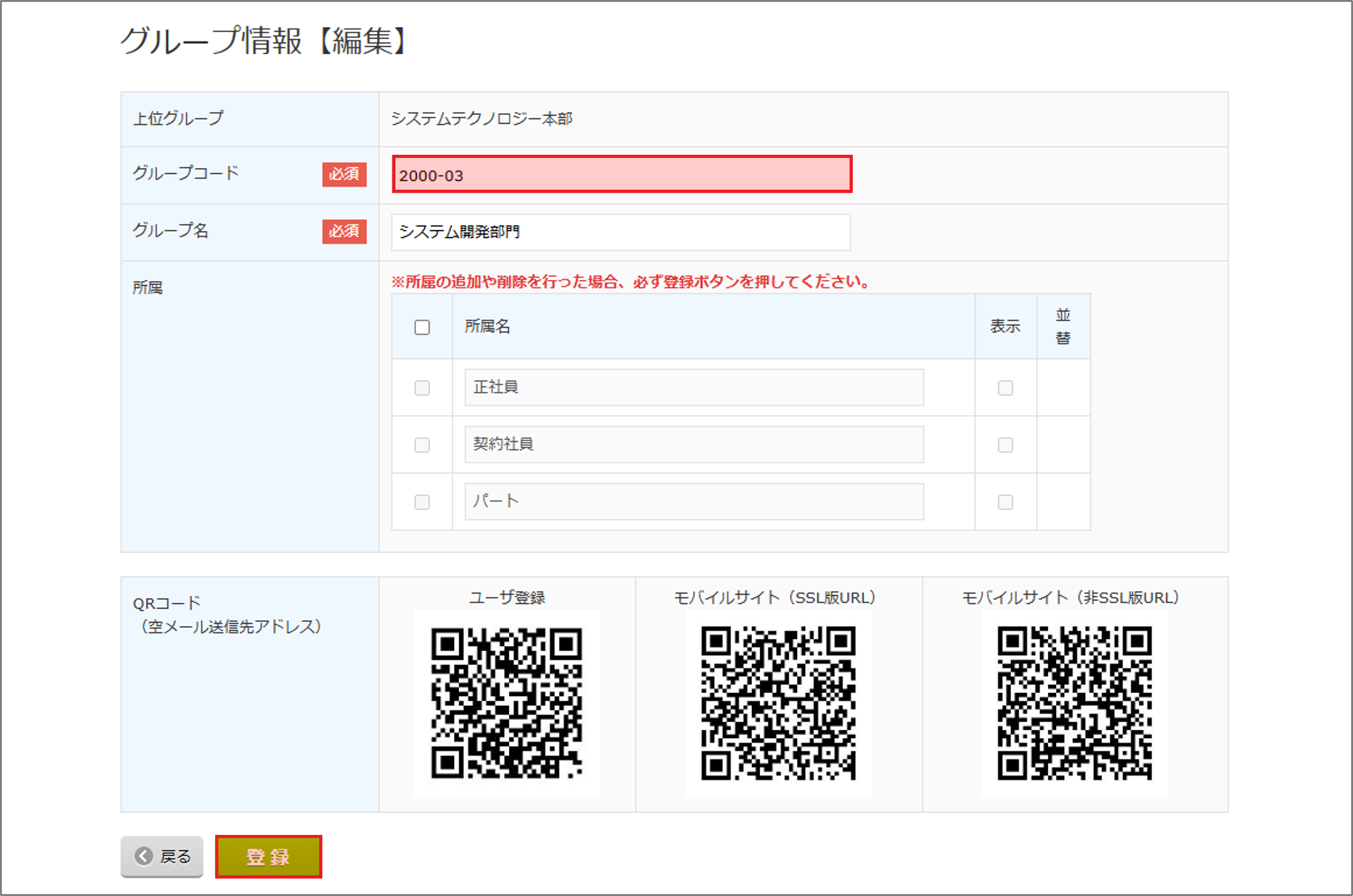Toggle the select-all checkbox beside 所属名 header
This screenshot has width=1353, height=896.
(422, 327)
